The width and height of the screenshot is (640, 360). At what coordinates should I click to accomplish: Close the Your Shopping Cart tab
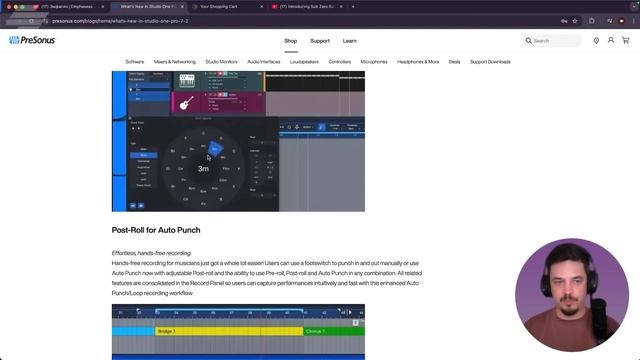[262, 7]
